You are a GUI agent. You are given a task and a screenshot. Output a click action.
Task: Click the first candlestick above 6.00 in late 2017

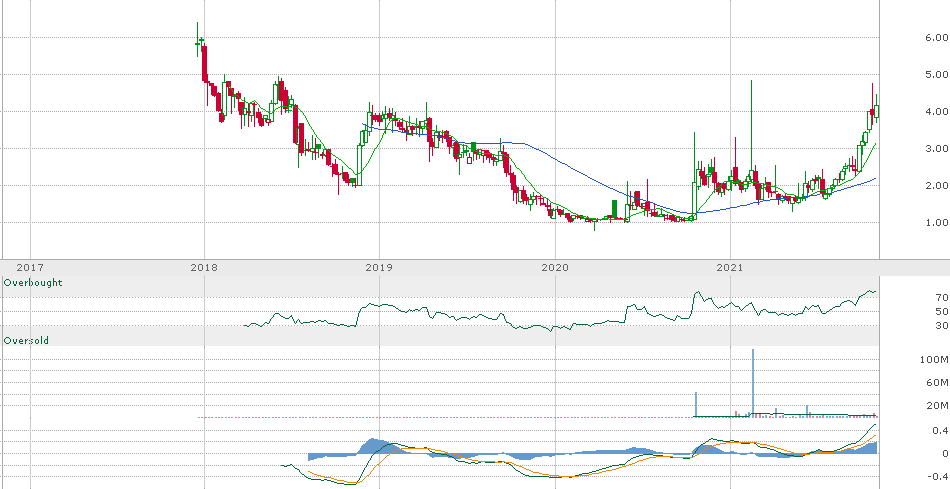(x=198, y=39)
